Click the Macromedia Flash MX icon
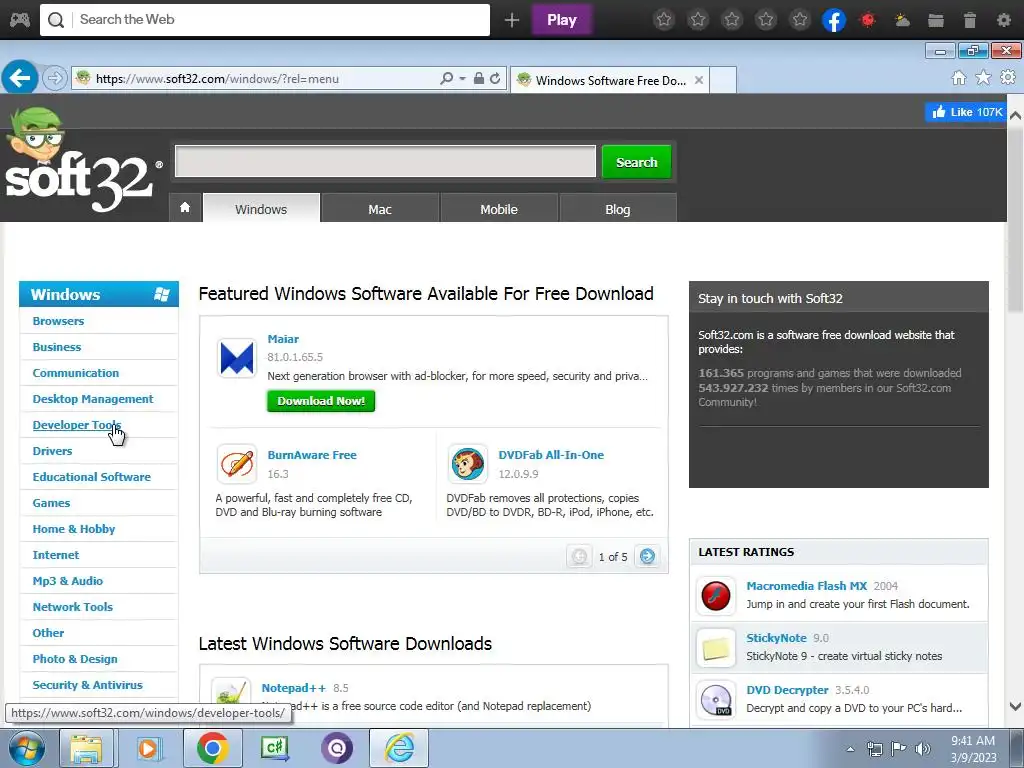 click(x=716, y=596)
